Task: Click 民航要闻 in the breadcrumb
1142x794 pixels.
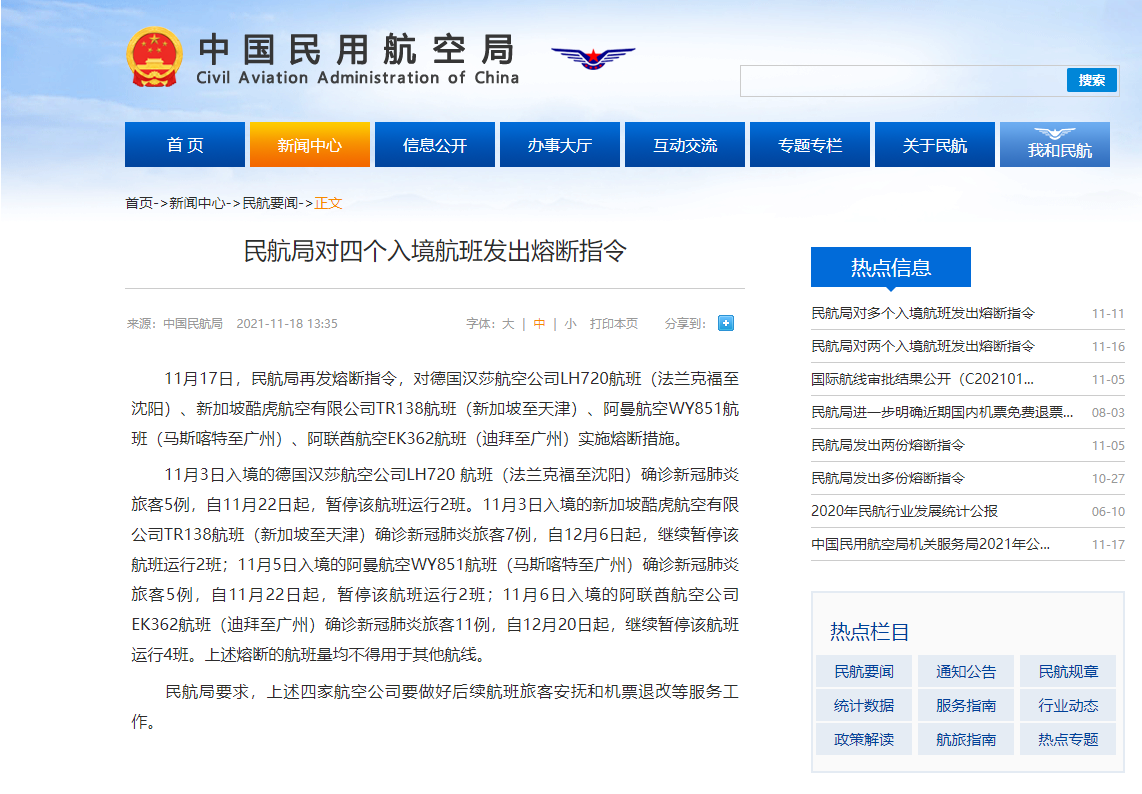Action: [x=270, y=203]
